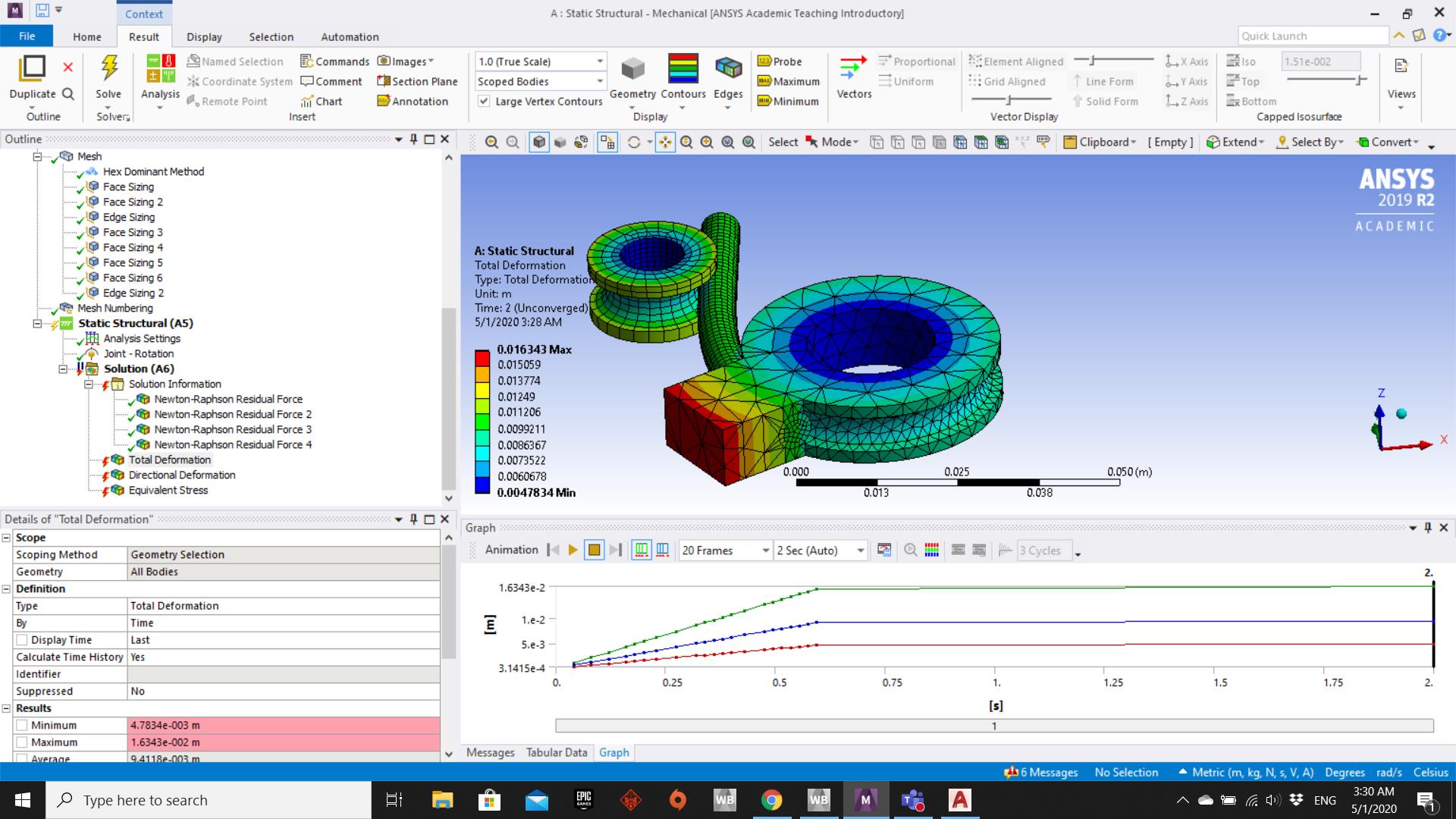
Task: Switch to the Home ribbon tab
Action: pyautogui.click(x=87, y=36)
